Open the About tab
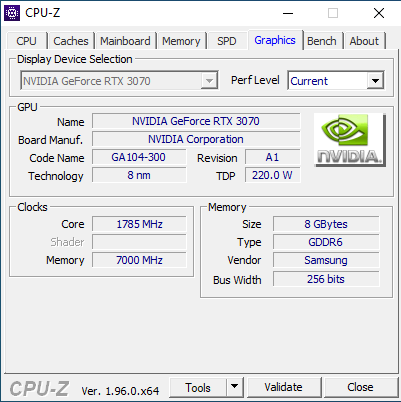This screenshot has height=402, width=401. pos(364,41)
